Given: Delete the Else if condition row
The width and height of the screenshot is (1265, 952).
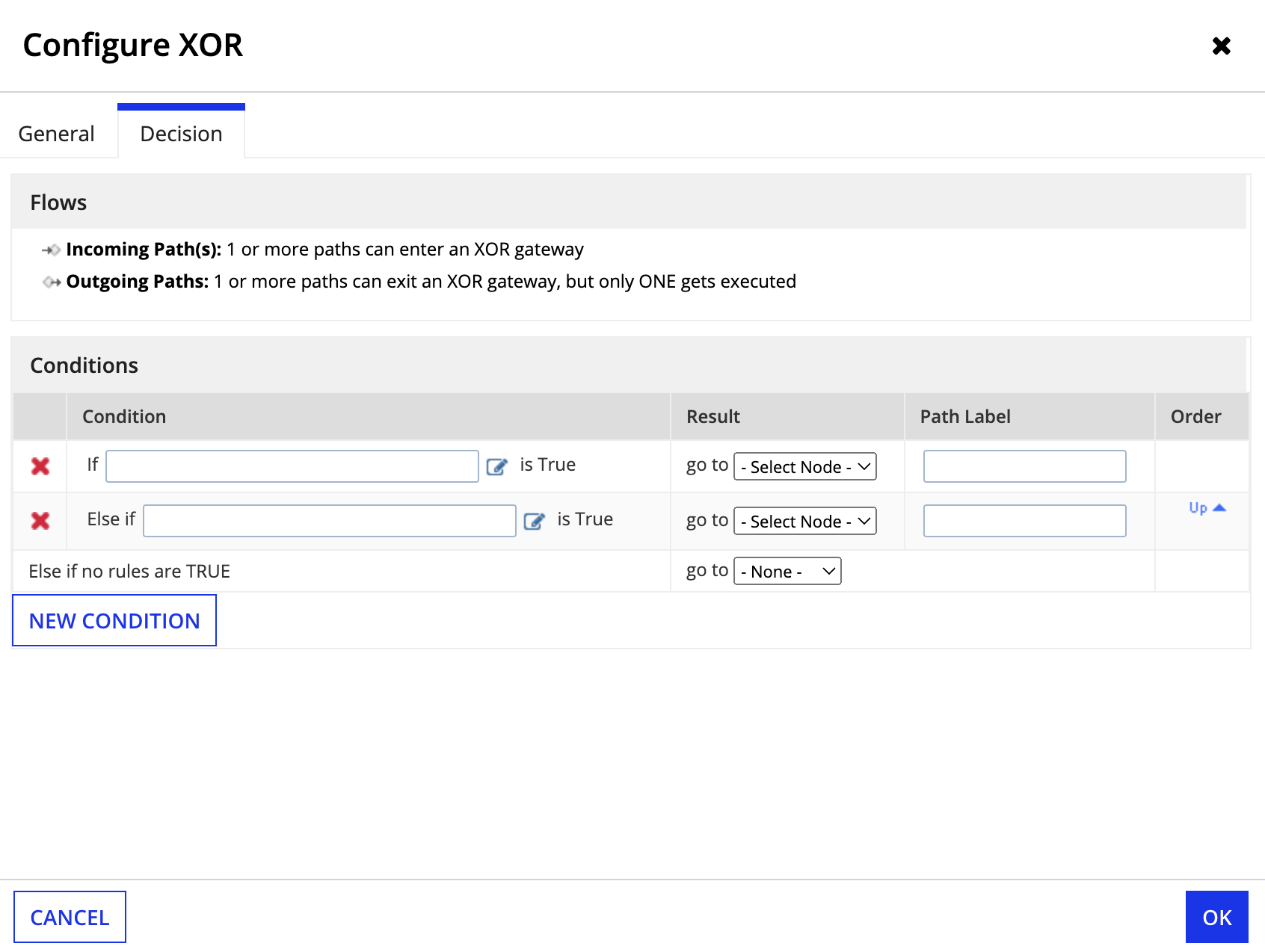Looking at the screenshot, I should point(40,521).
